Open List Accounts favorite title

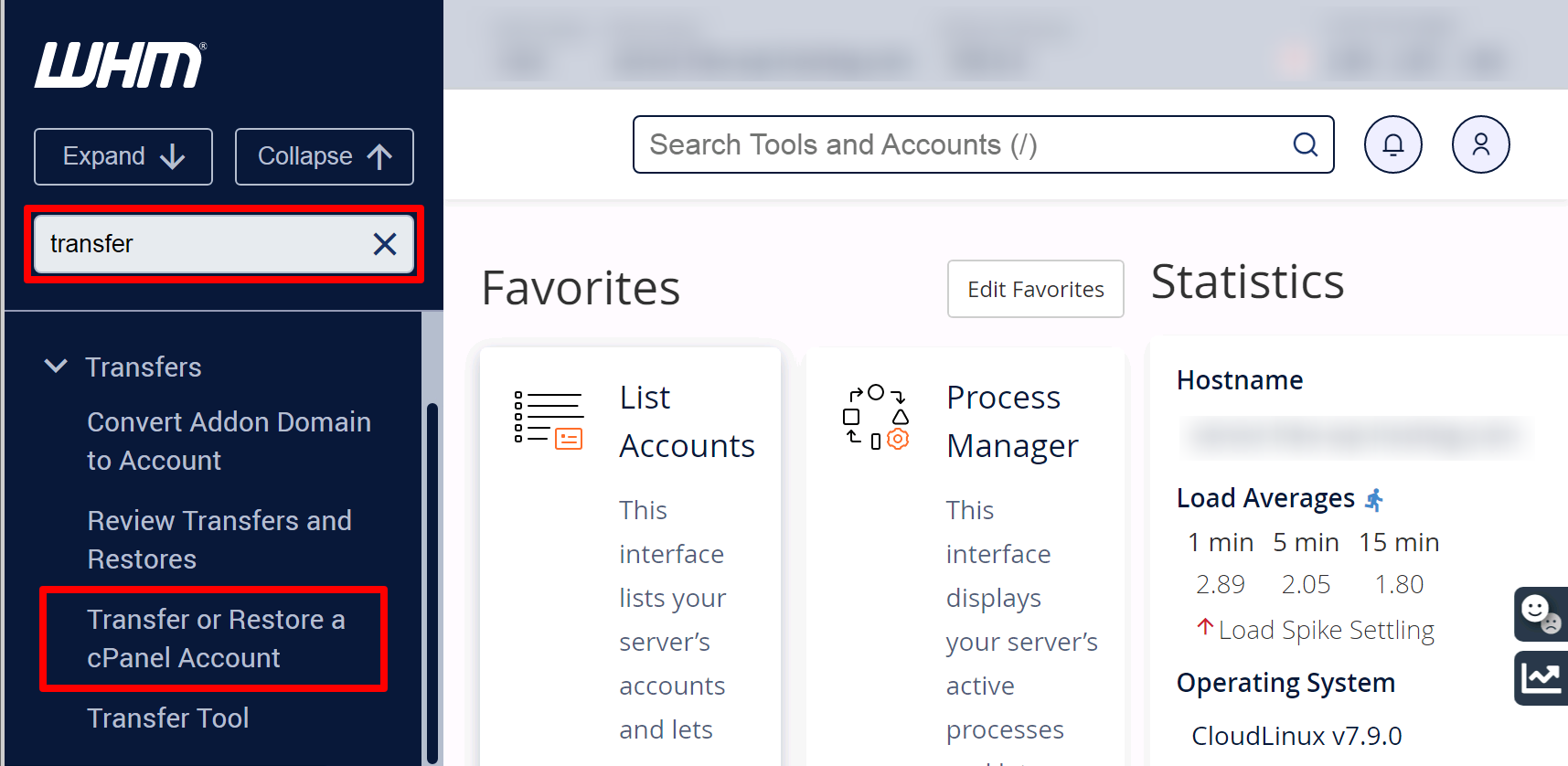click(x=687, y=421)
